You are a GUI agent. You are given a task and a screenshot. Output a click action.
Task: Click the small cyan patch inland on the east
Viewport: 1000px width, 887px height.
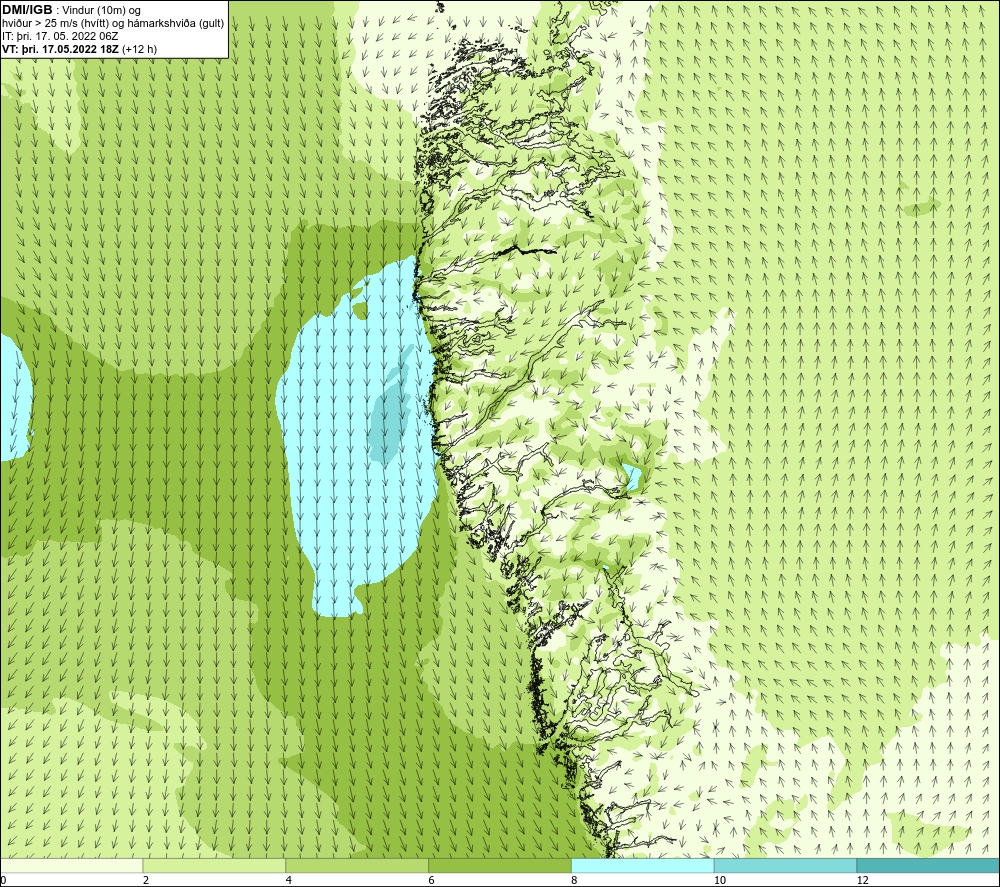click(x=632, y=476)
